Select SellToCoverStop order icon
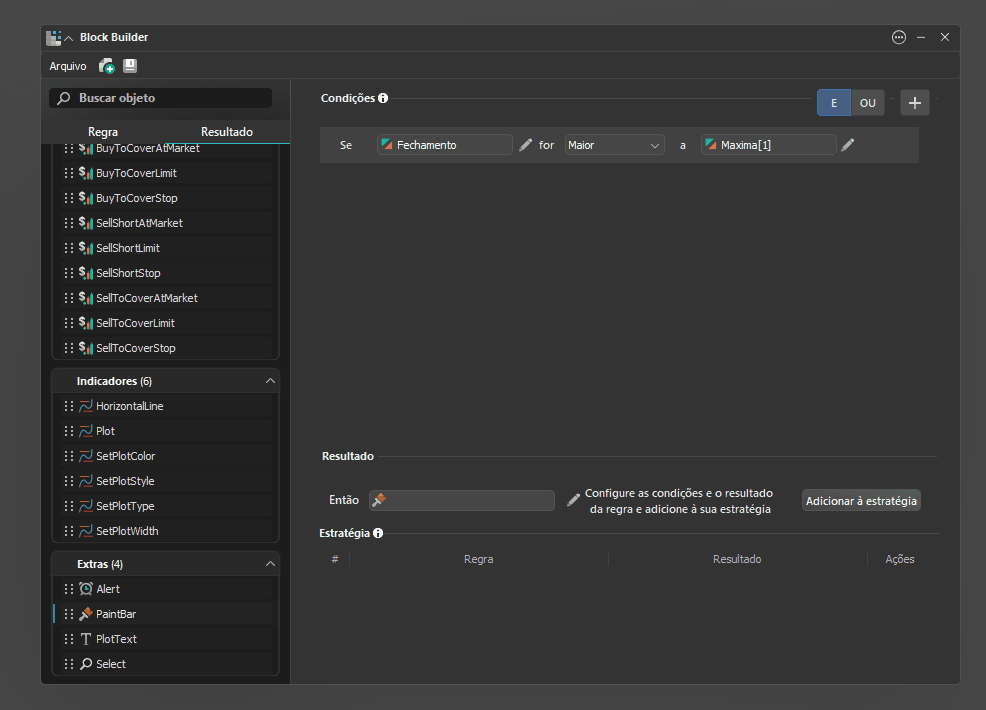Screen dimensions: 986x710 (86, 348)
